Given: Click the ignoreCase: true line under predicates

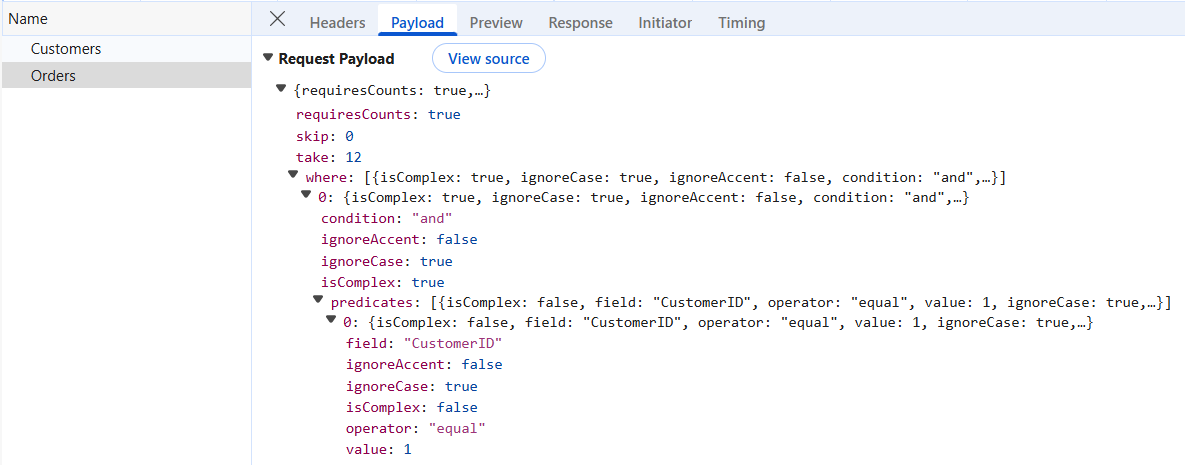Looking at the screenshot, I should [411, 386].
